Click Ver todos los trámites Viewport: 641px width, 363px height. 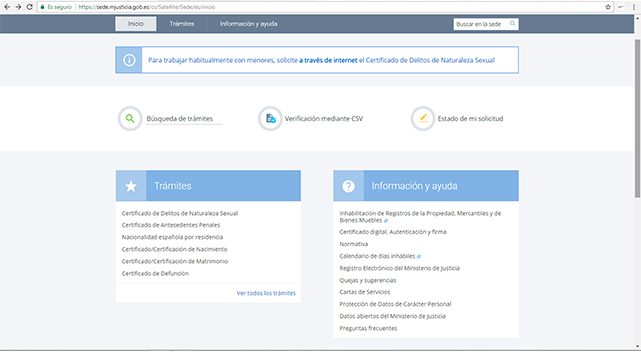pos(266,293)
